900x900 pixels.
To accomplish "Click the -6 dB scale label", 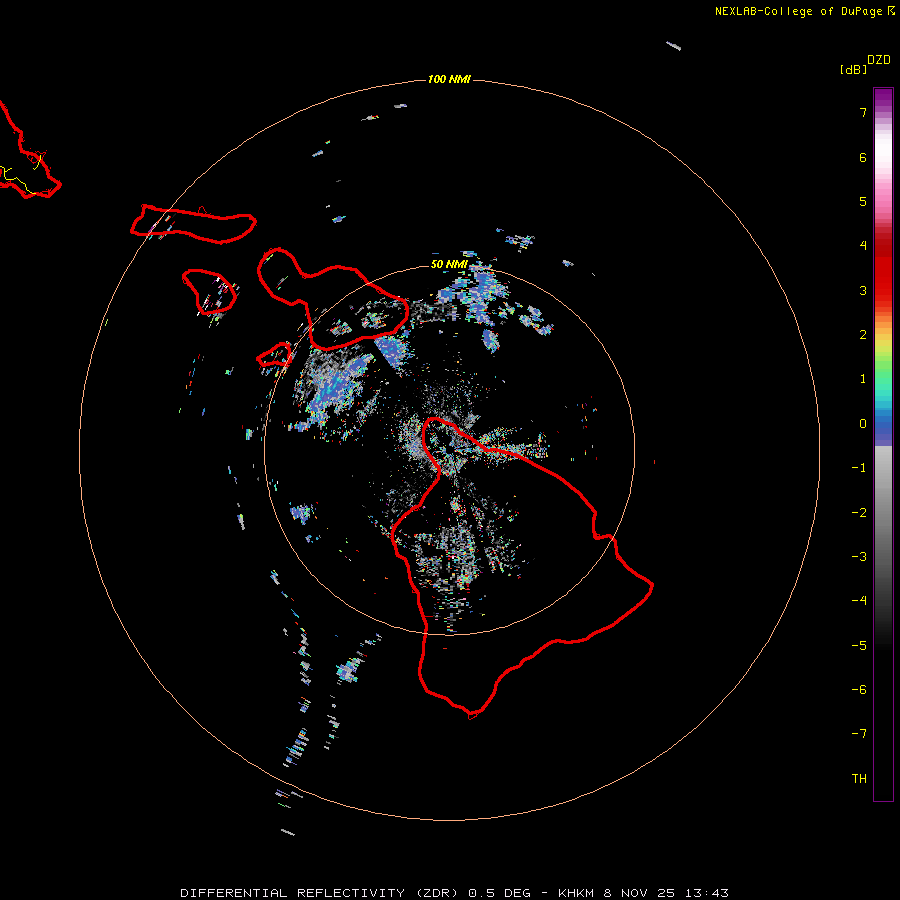I will (859, 690).
